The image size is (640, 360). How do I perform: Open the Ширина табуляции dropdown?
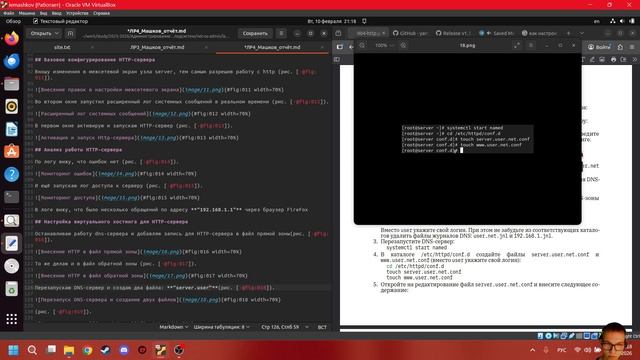point(222,327)
